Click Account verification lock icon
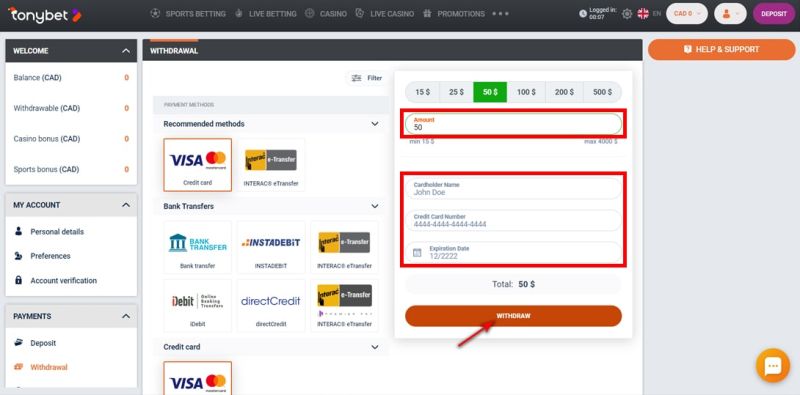This screenshot has height=395, width=800. tap(18, 280)
